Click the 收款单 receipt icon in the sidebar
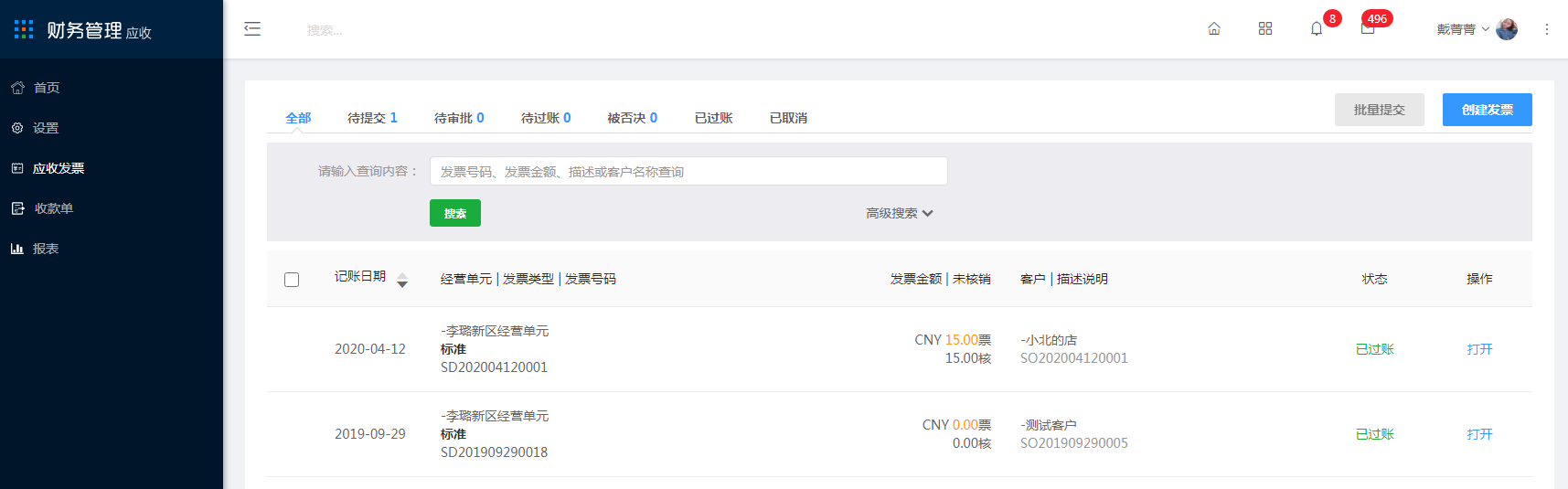The height and width of the screenshot is (489, 1568). pos(17,208)
